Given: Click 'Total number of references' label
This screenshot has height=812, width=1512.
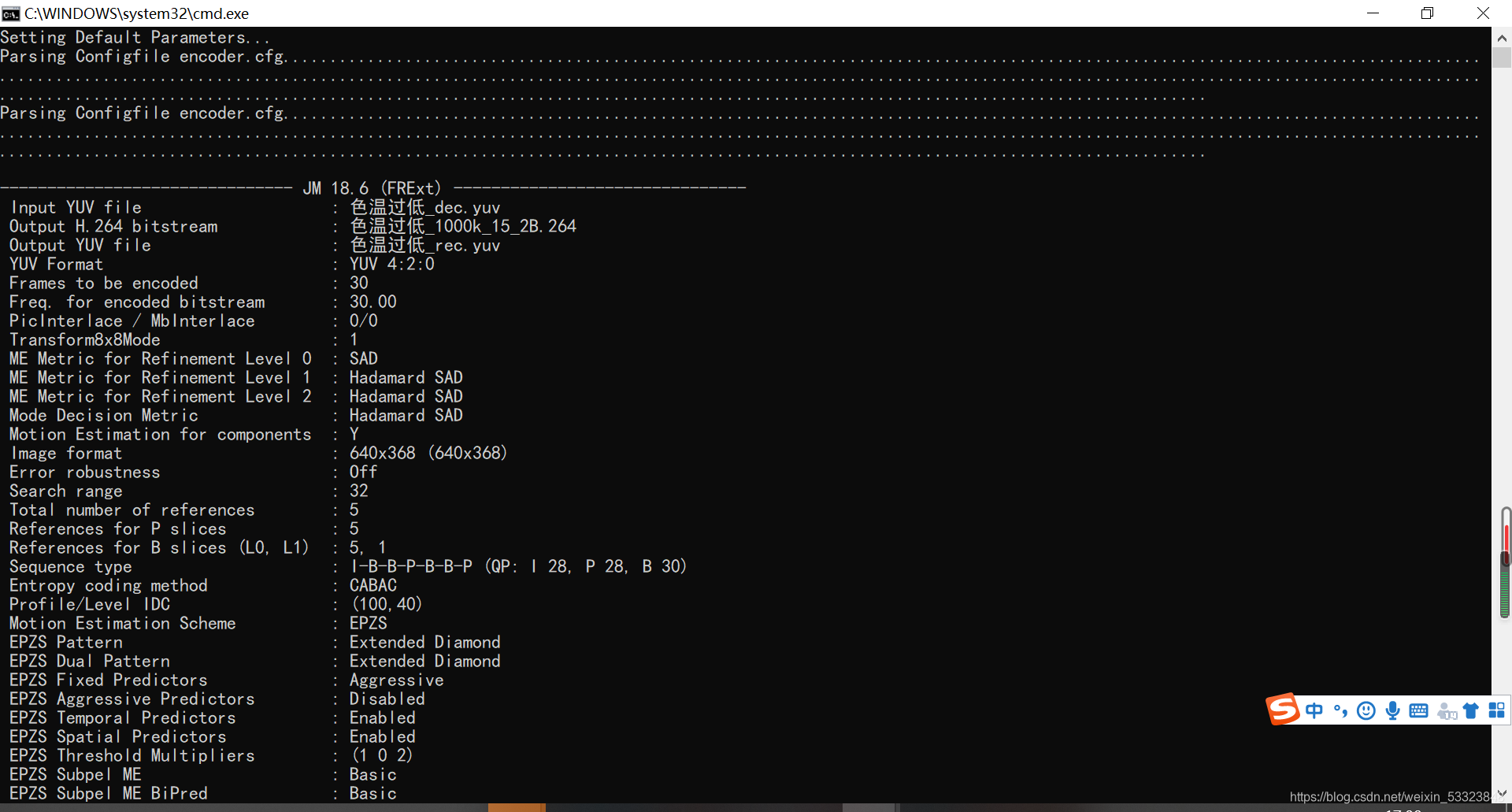Looking at the screenshot, I should (132, 510).
